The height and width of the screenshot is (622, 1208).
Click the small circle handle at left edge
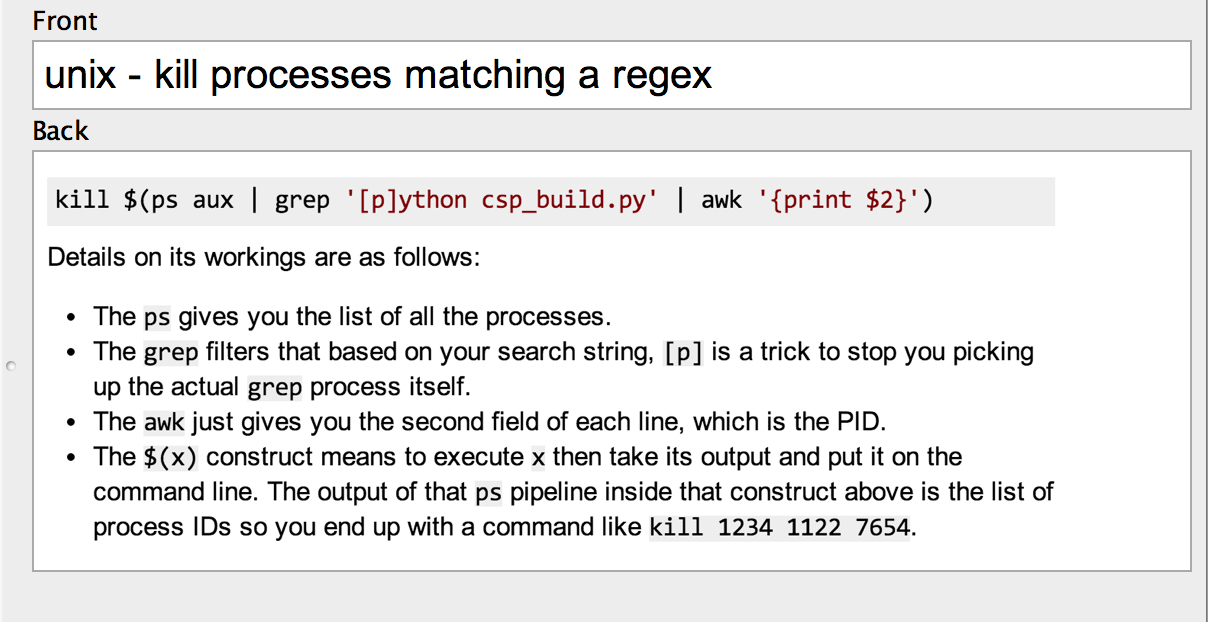(x=10, y=367)
